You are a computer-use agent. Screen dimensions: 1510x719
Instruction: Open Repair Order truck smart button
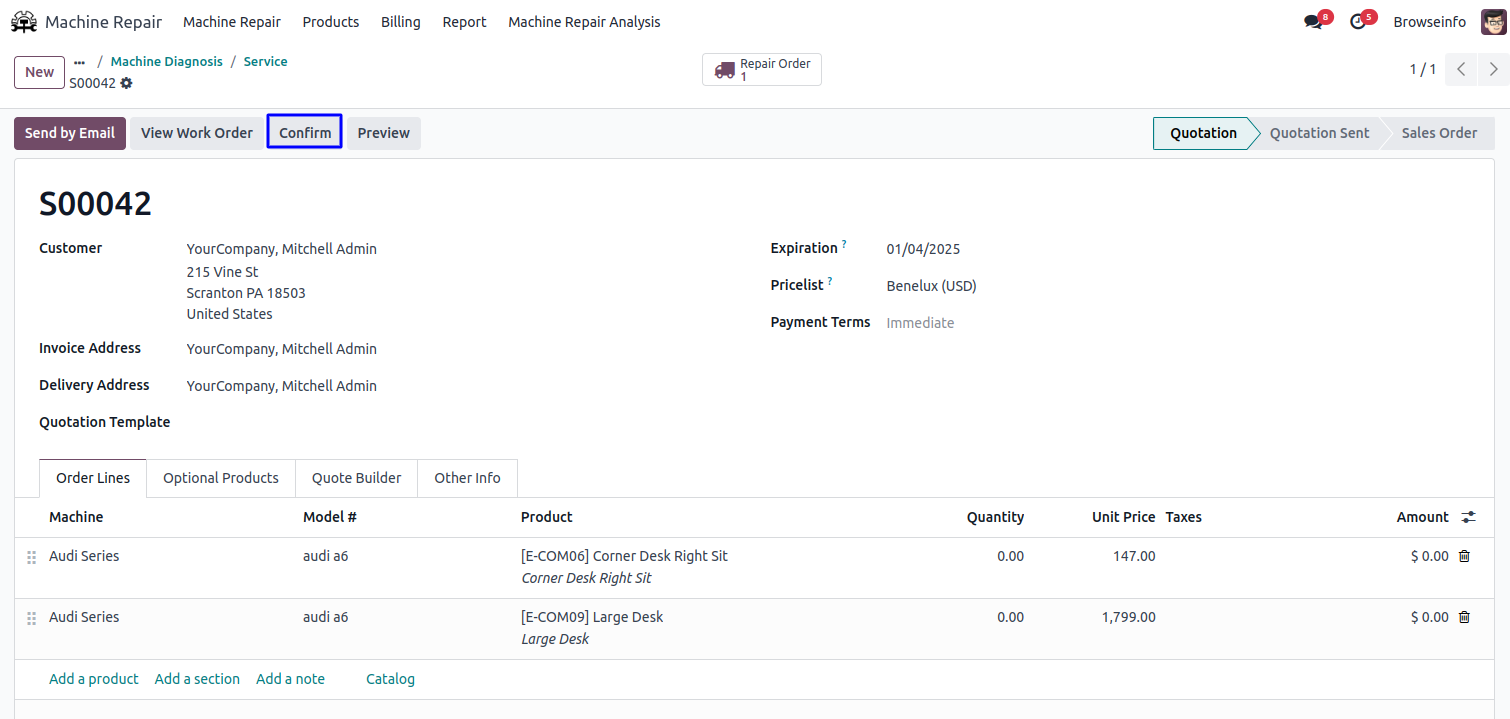pyautogui.click(x=762, y=70)
